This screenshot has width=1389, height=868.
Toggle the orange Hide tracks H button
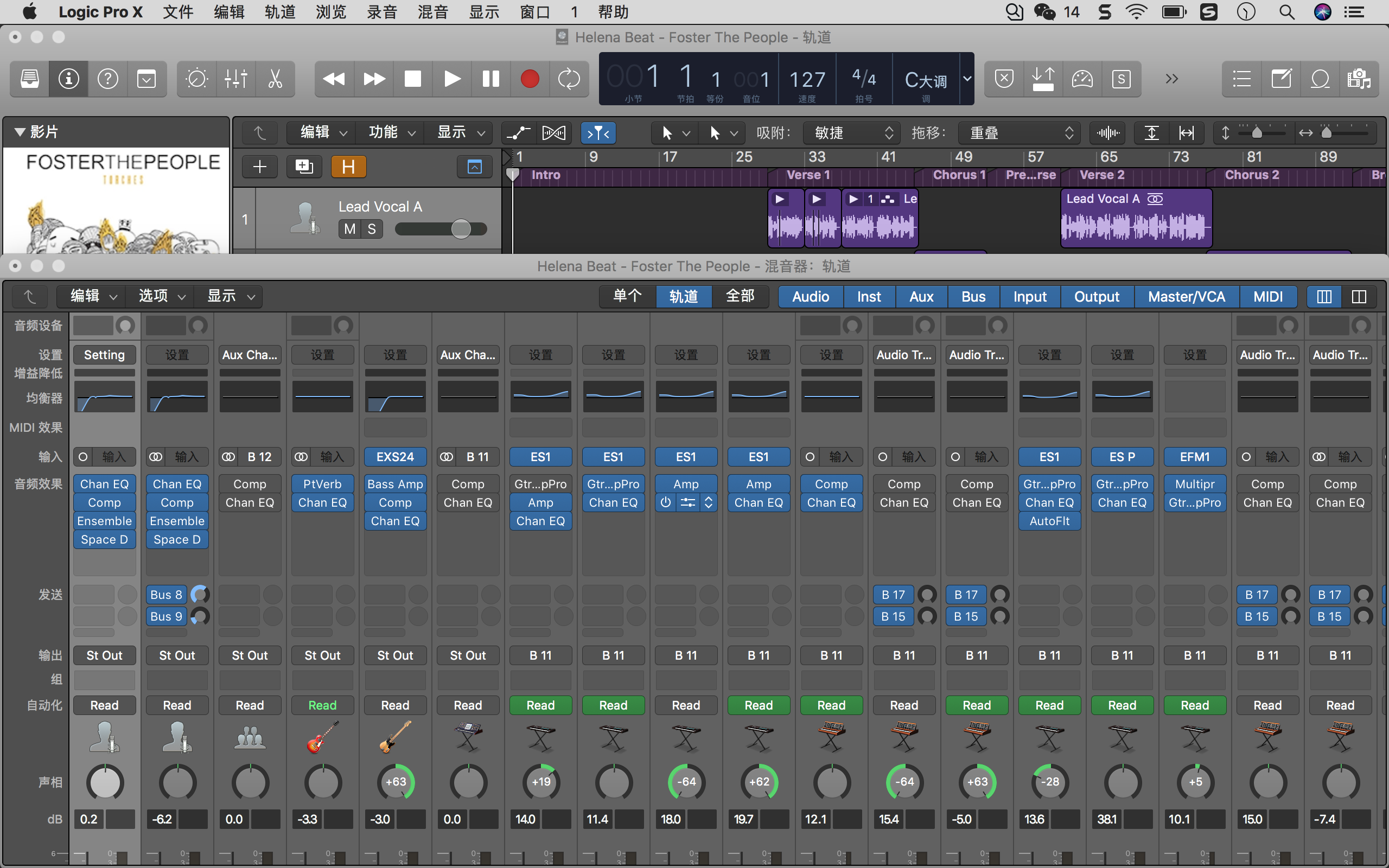click(348, 167)
